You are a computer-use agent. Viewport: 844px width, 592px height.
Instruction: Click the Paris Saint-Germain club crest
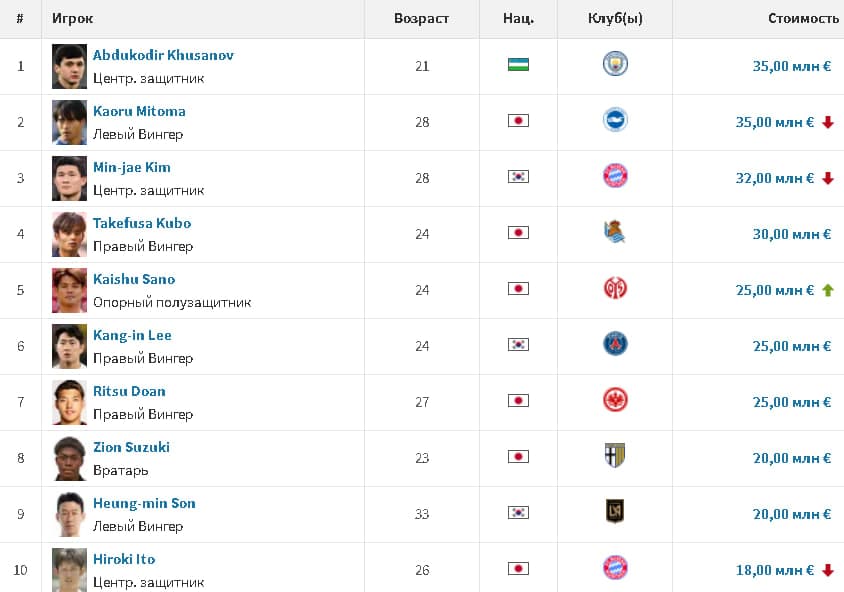[x=615, y=345]
